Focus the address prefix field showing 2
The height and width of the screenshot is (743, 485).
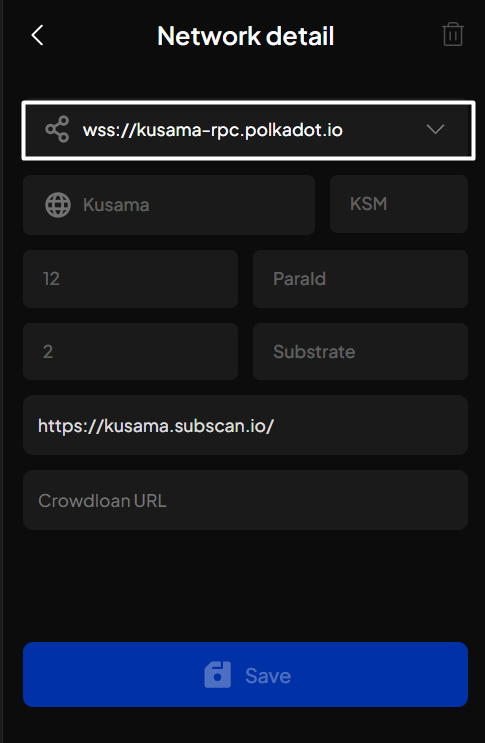pos(130,352)
